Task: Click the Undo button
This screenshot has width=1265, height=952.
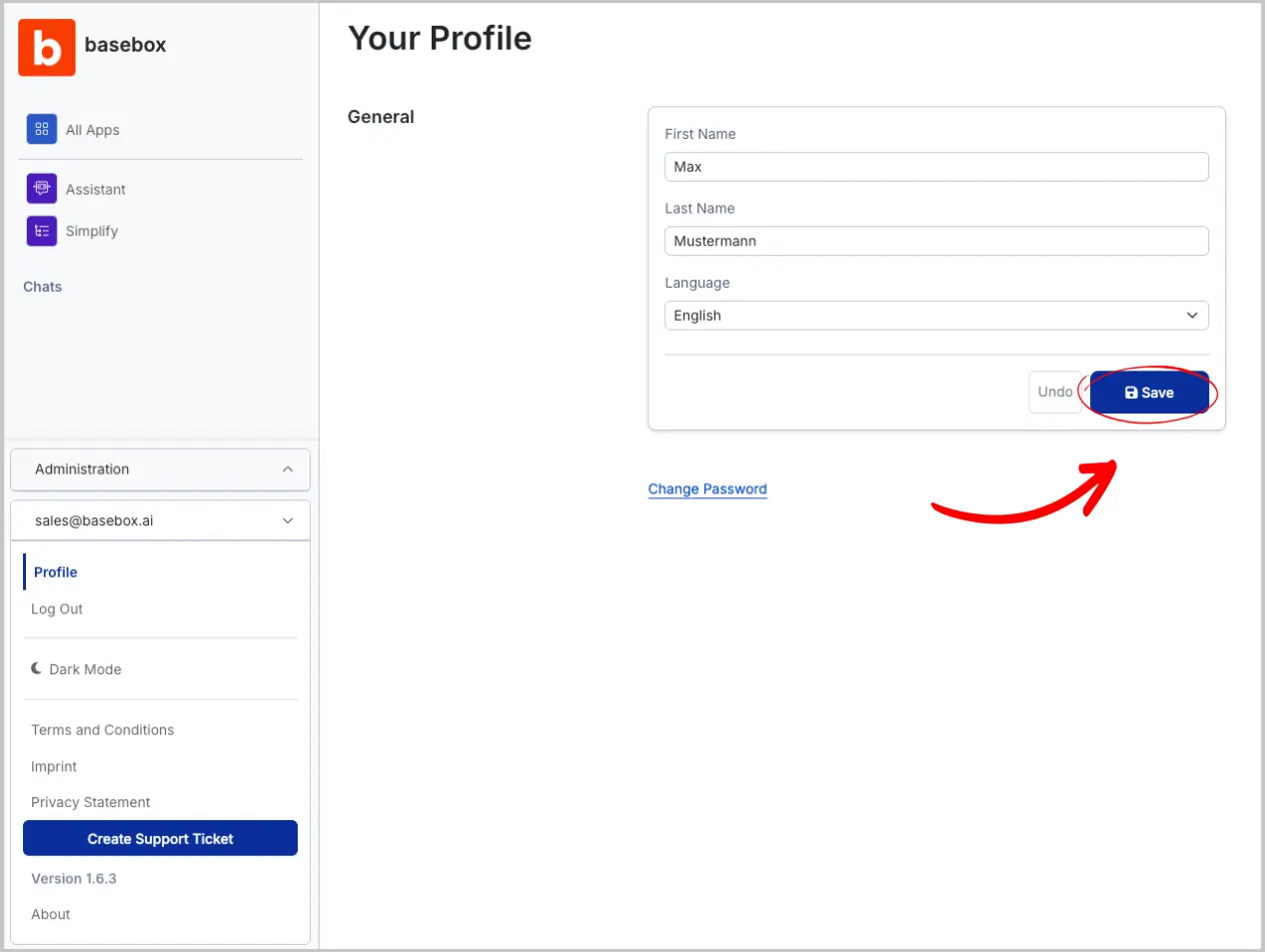Action: [1055, 392]
